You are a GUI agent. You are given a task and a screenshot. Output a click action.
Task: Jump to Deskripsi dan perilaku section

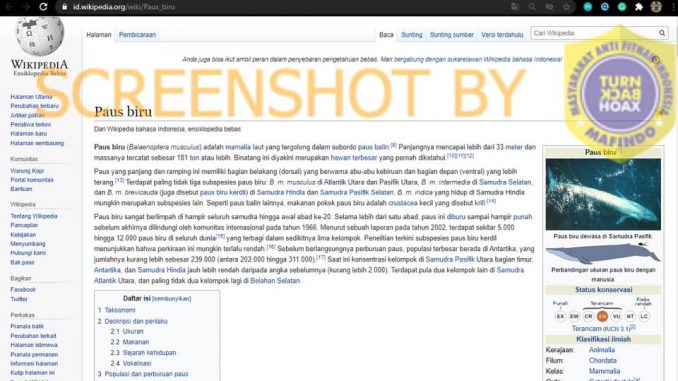(x=136, y=321)
